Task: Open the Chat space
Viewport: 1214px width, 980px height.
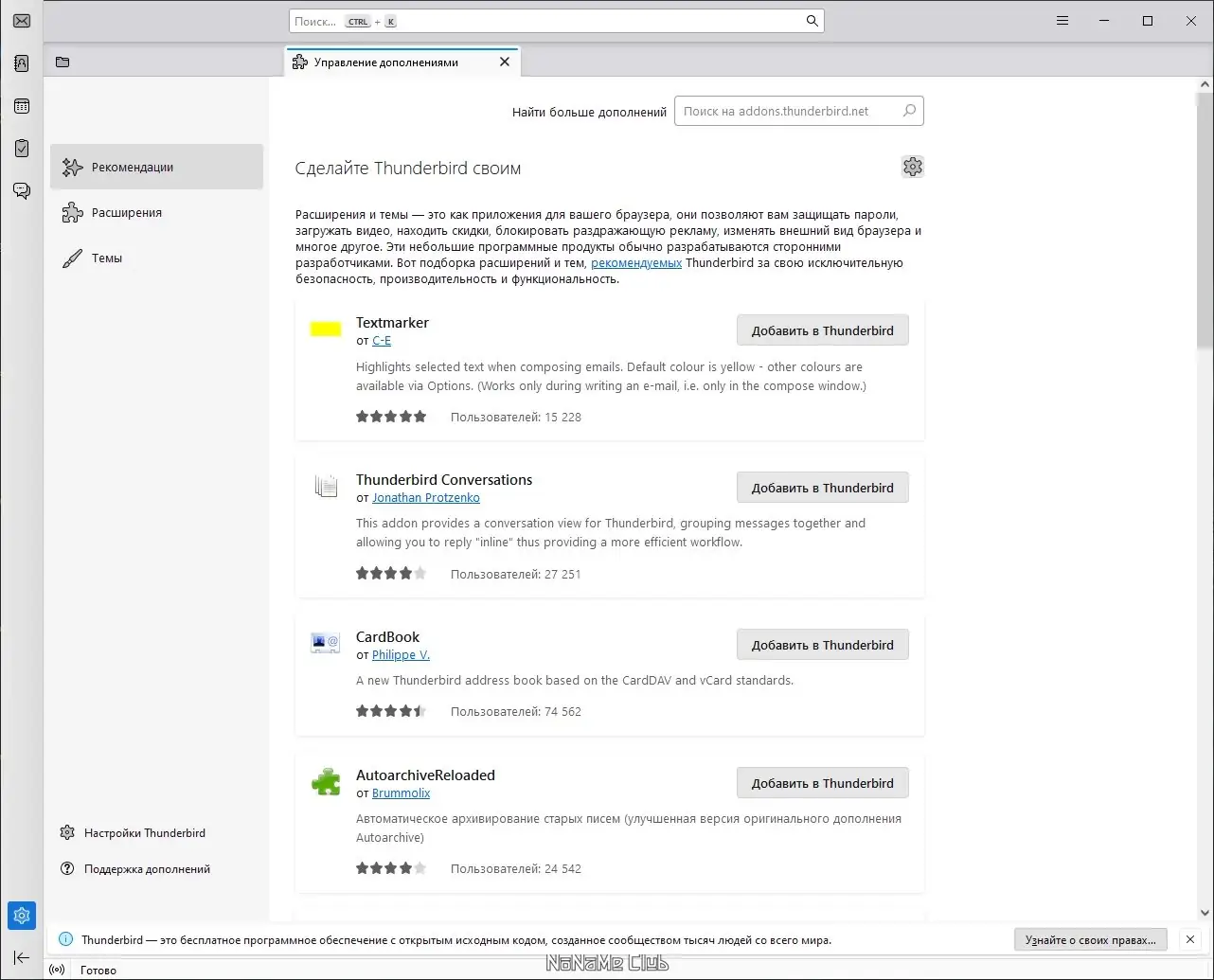Action: coord(22,190)
